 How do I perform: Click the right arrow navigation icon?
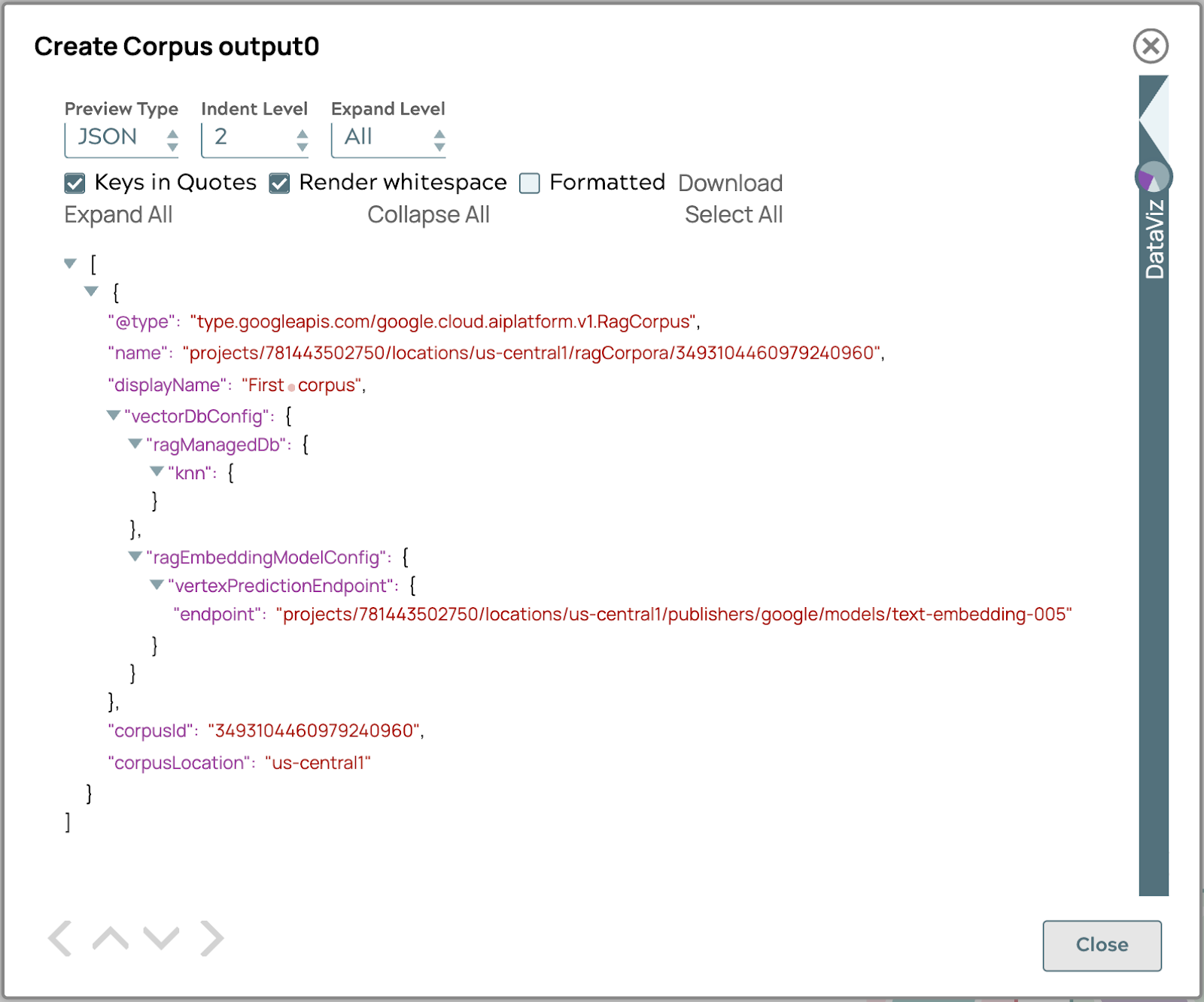pos(211,938)
